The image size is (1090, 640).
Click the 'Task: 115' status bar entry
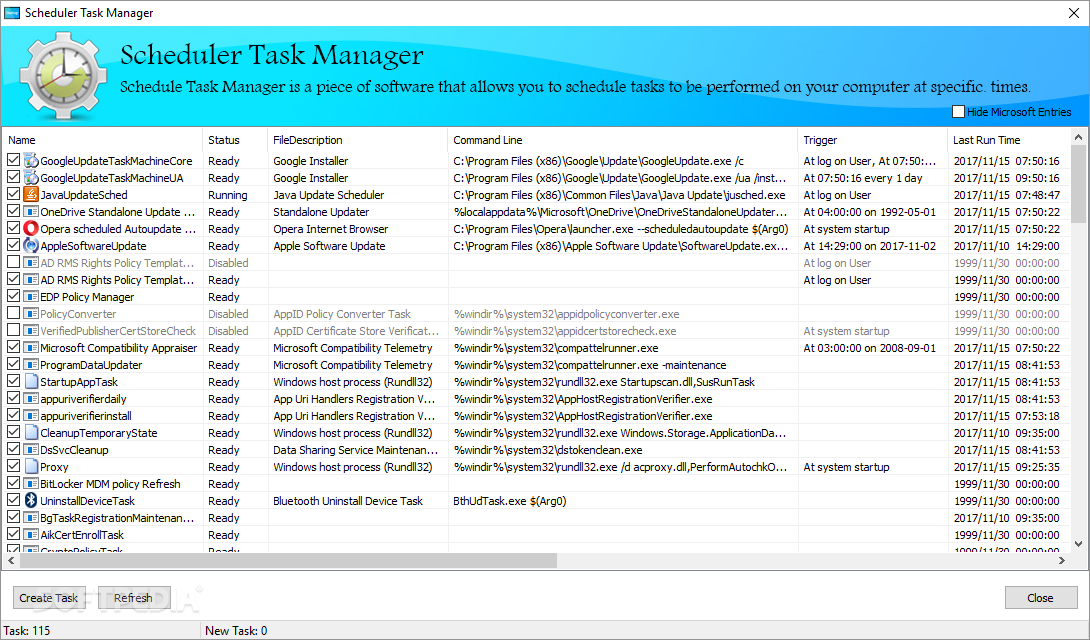tap(27, 631)
